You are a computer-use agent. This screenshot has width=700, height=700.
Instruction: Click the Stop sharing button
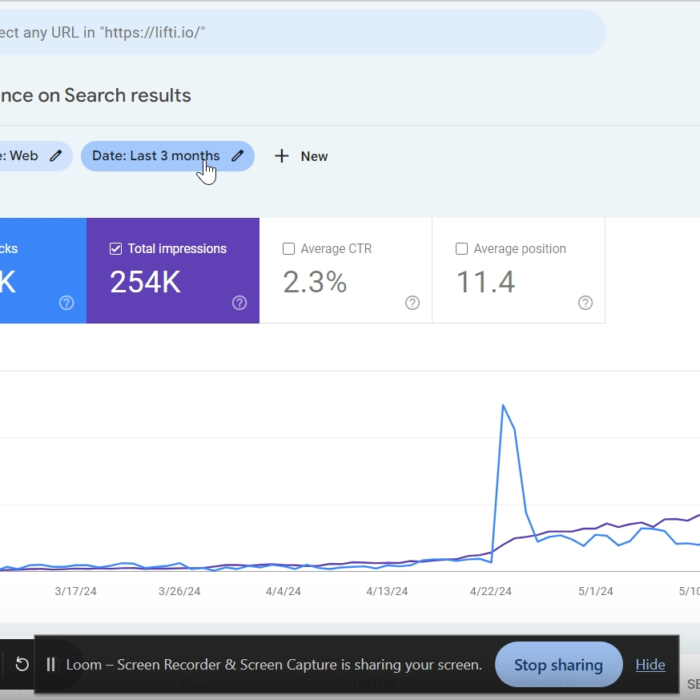[x=558, y=665]
